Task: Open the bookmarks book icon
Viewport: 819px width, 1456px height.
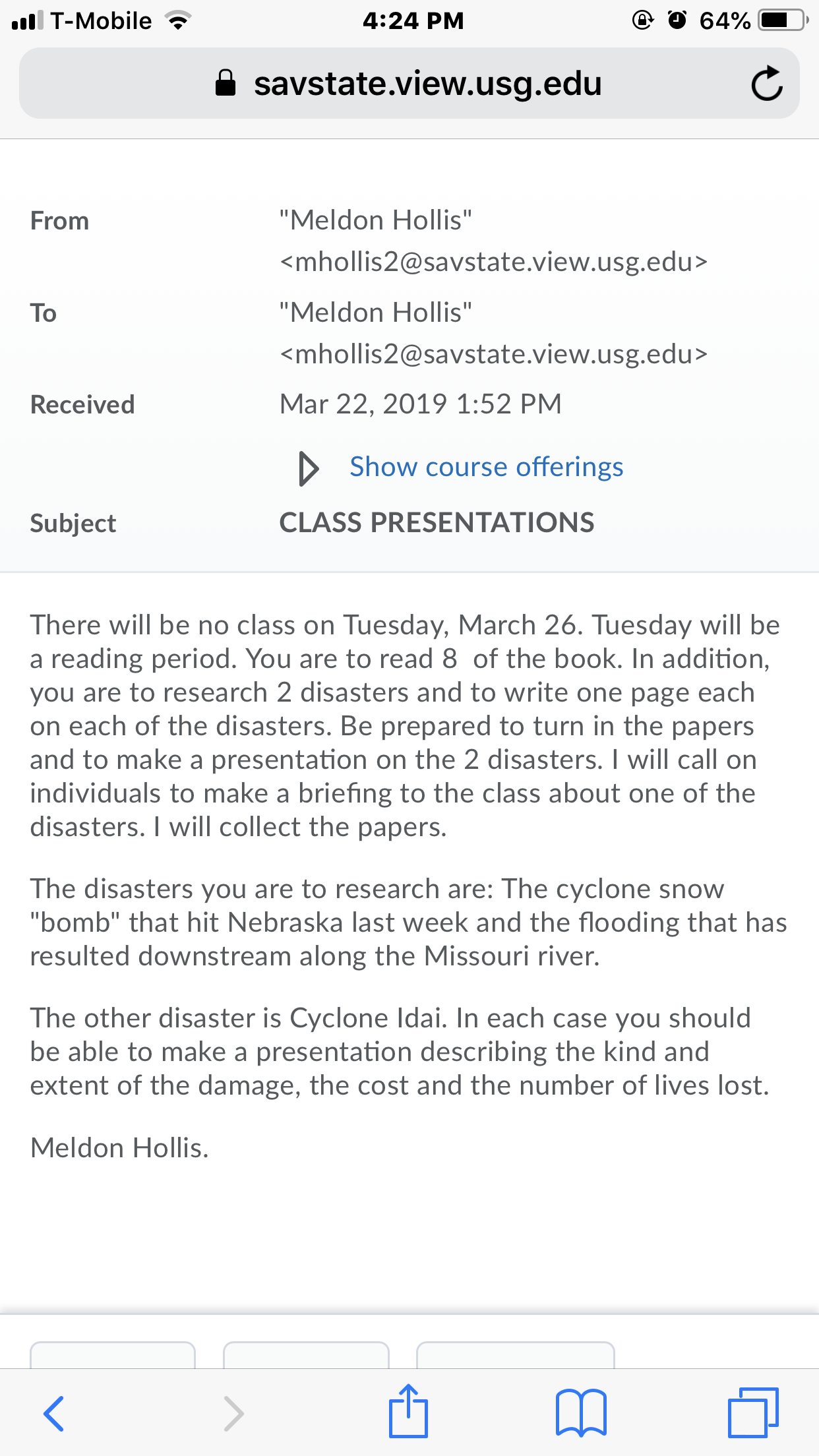Action: [581, 1412]
